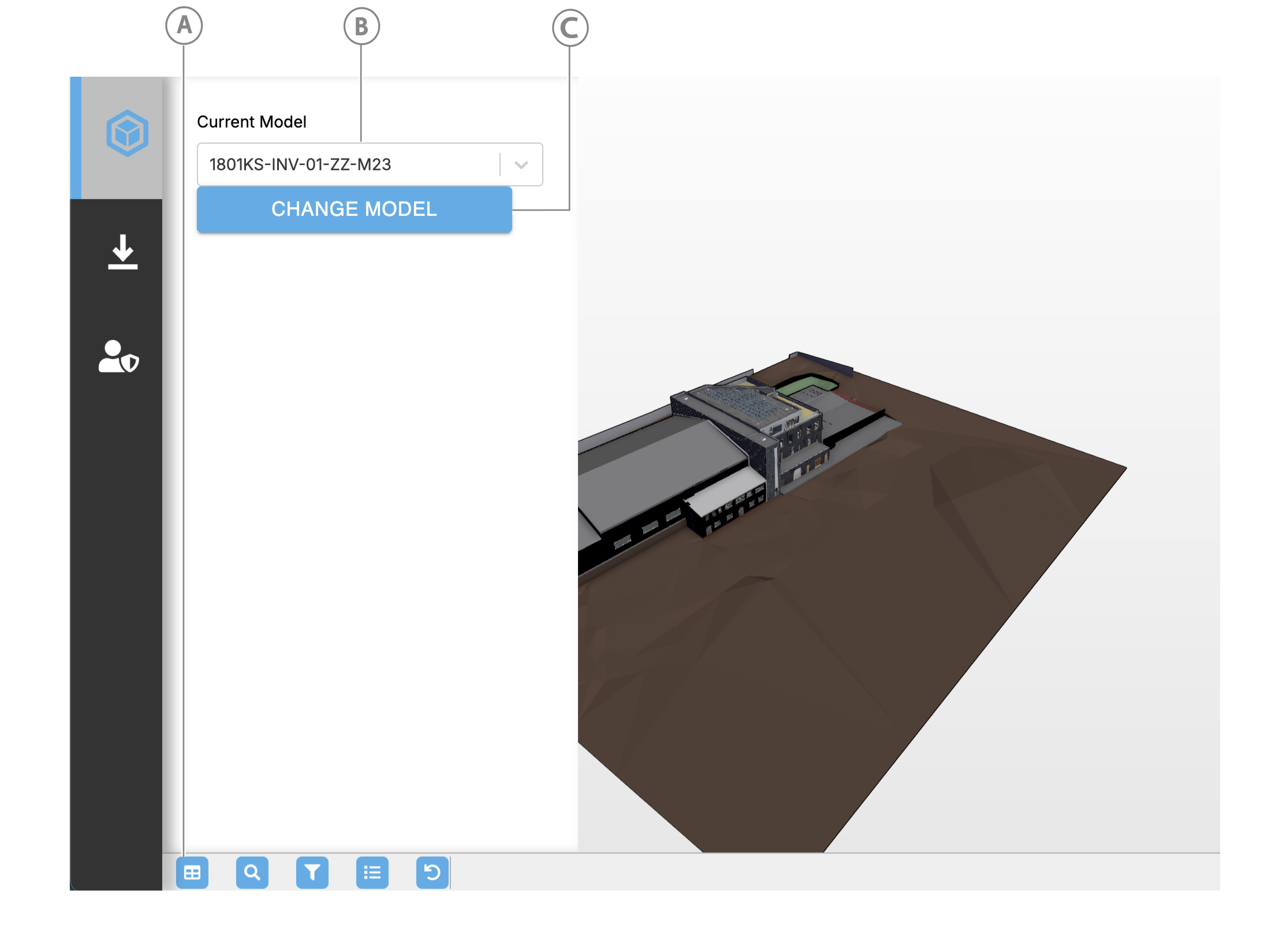Open the user admin shield icon

click(x=119, y=356)
